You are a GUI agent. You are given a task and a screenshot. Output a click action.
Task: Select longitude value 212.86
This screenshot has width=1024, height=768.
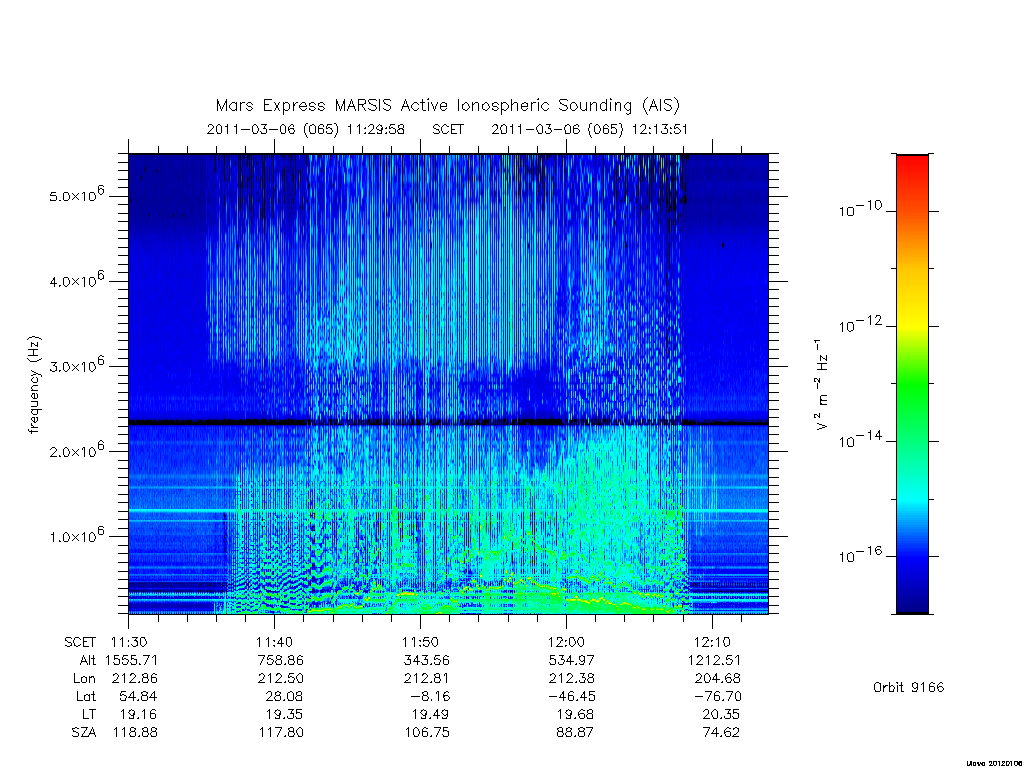coord(135,679)
